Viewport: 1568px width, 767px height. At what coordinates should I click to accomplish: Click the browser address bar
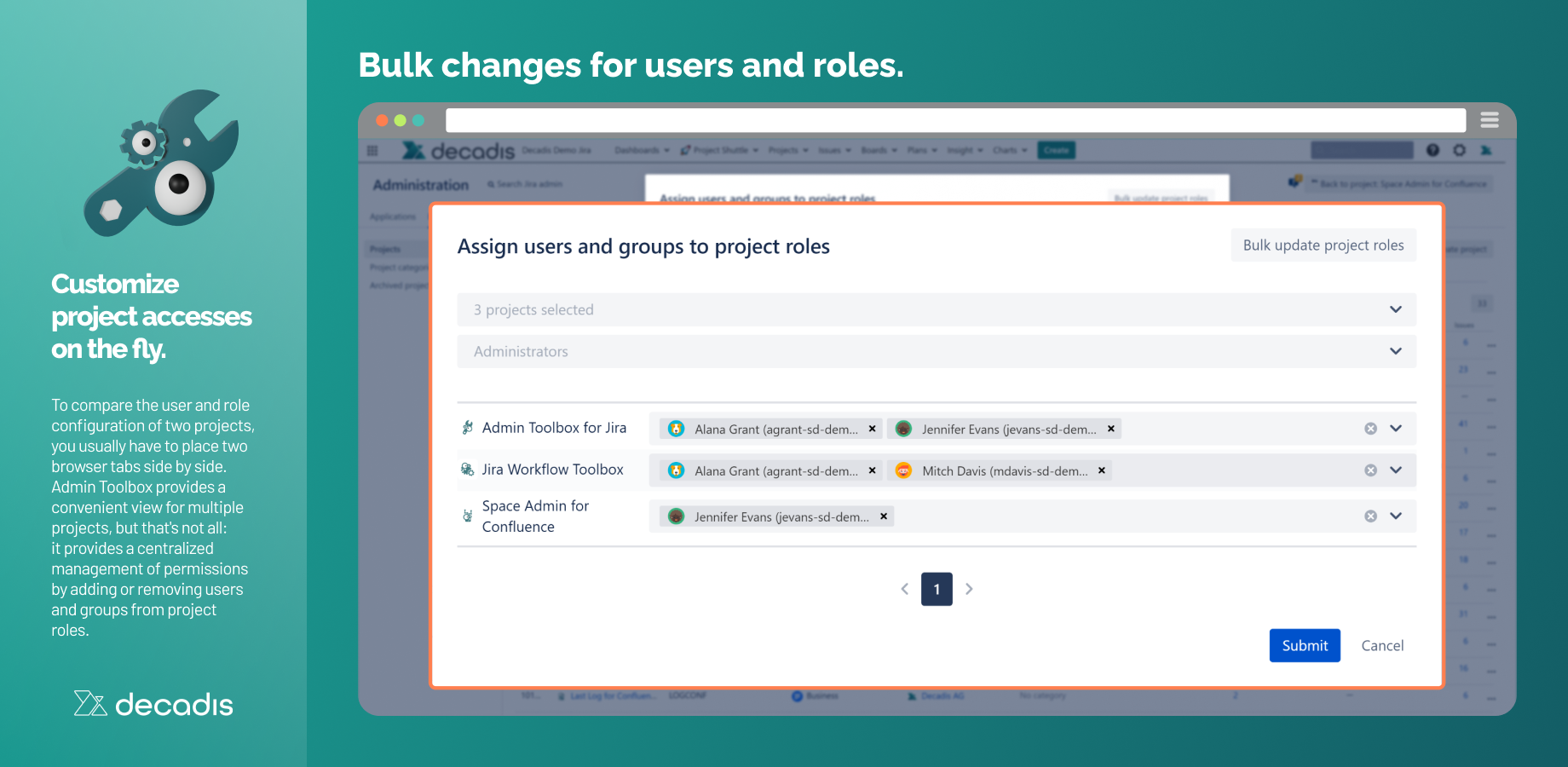[x=954, y=120]
